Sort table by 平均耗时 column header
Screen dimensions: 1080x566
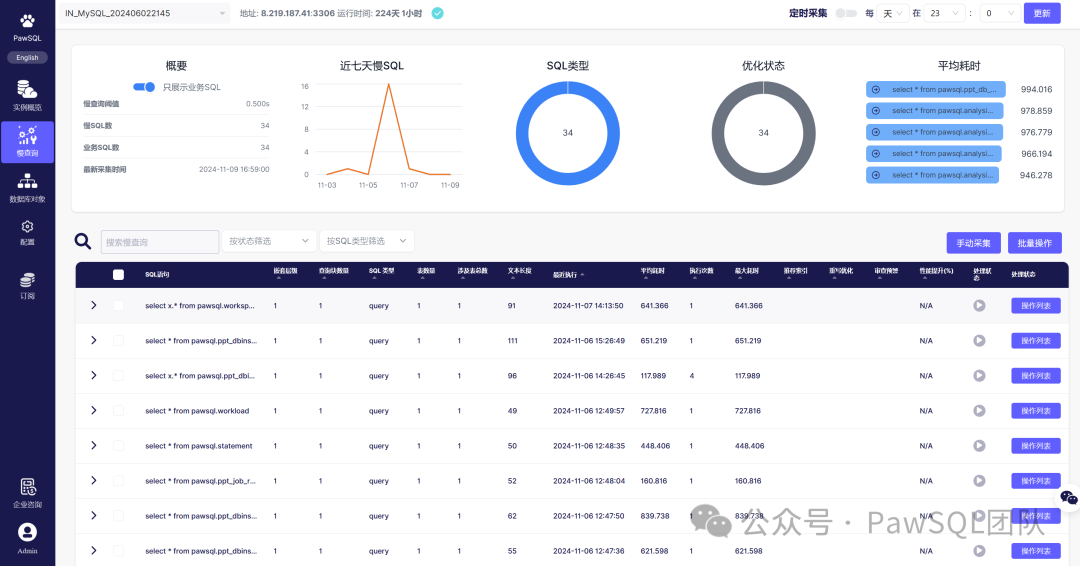pyautogui.click(x=652, y=273)
